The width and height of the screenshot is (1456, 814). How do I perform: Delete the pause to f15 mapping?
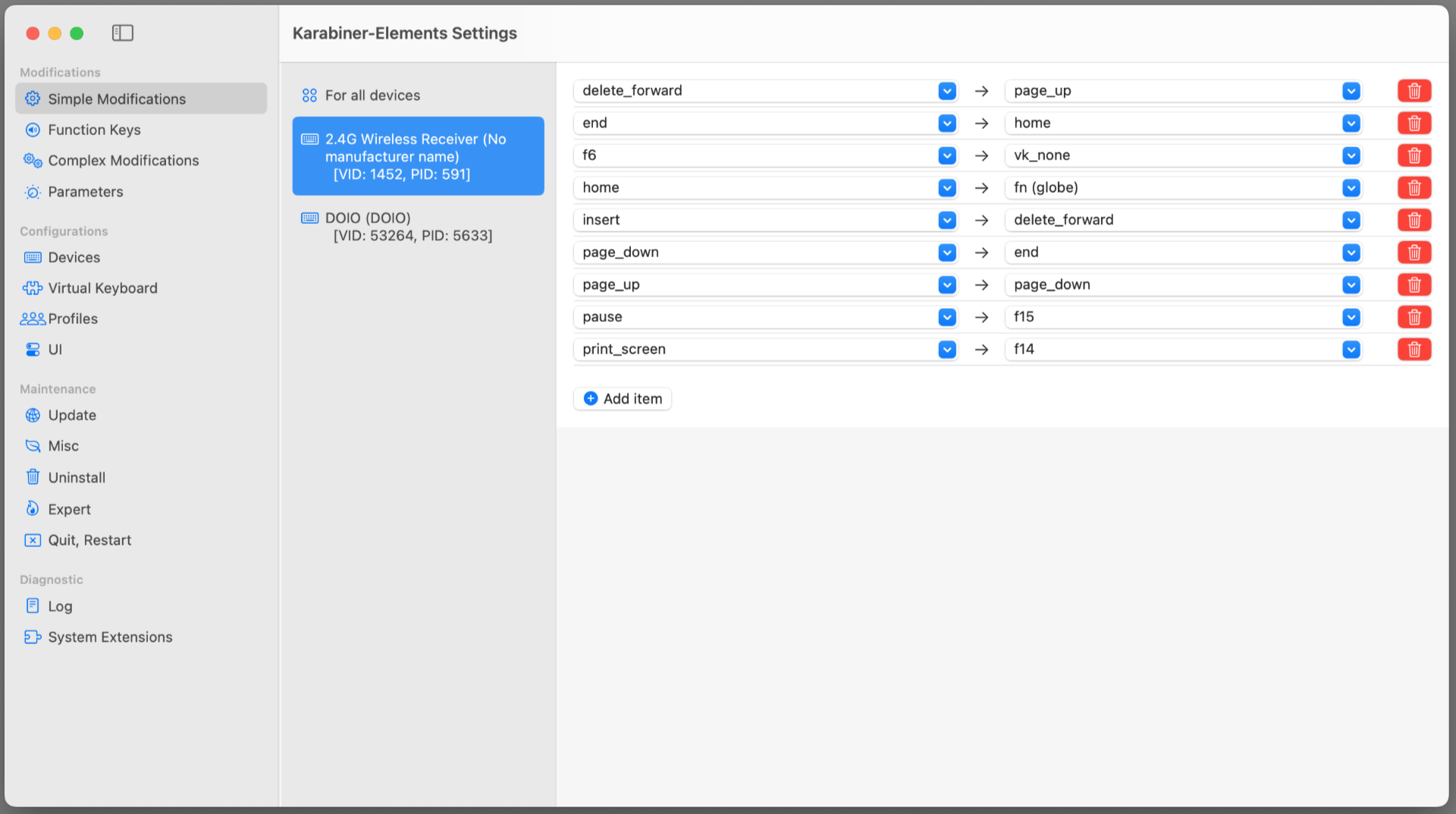tap(1414, 317)
